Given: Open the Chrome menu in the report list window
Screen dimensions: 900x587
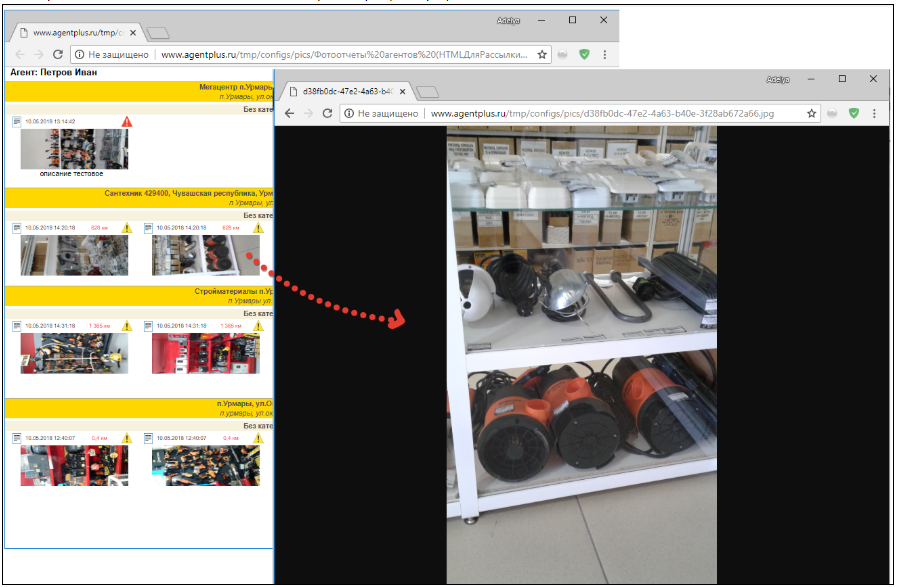Looking at the screenshot, I should point(604,55).
